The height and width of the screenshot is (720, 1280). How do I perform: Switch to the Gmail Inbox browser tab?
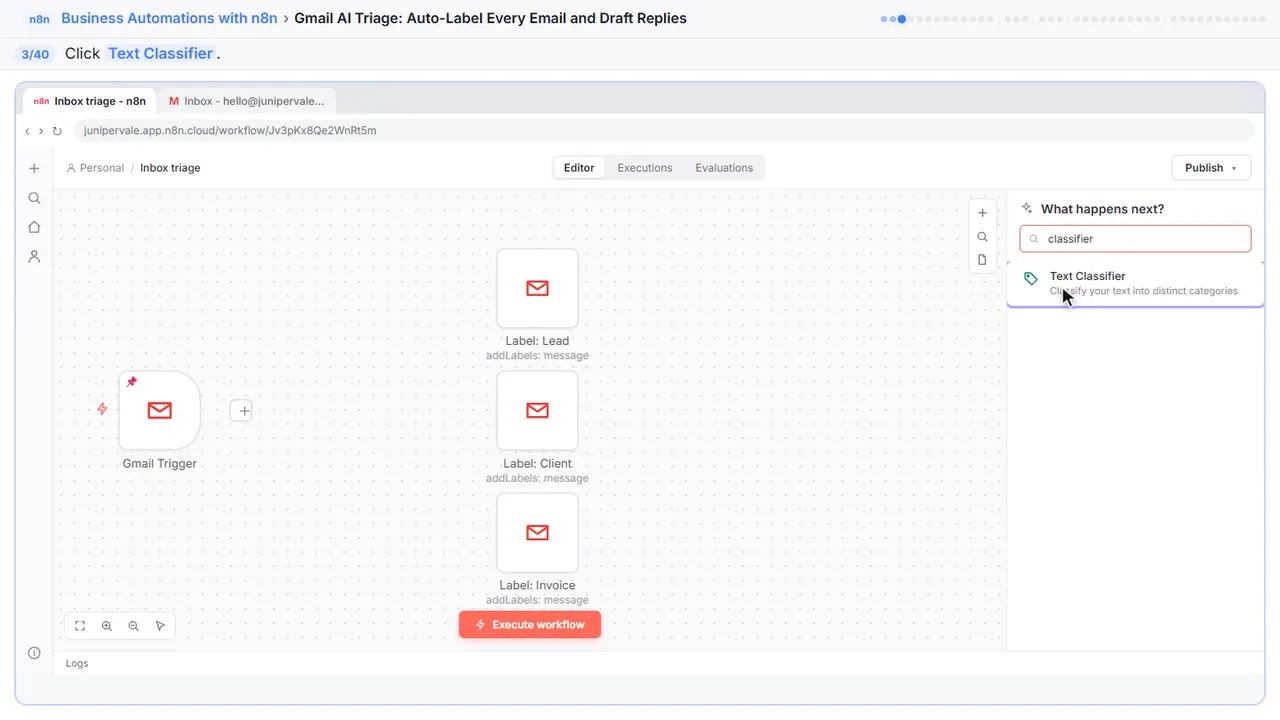click(247, 101)
